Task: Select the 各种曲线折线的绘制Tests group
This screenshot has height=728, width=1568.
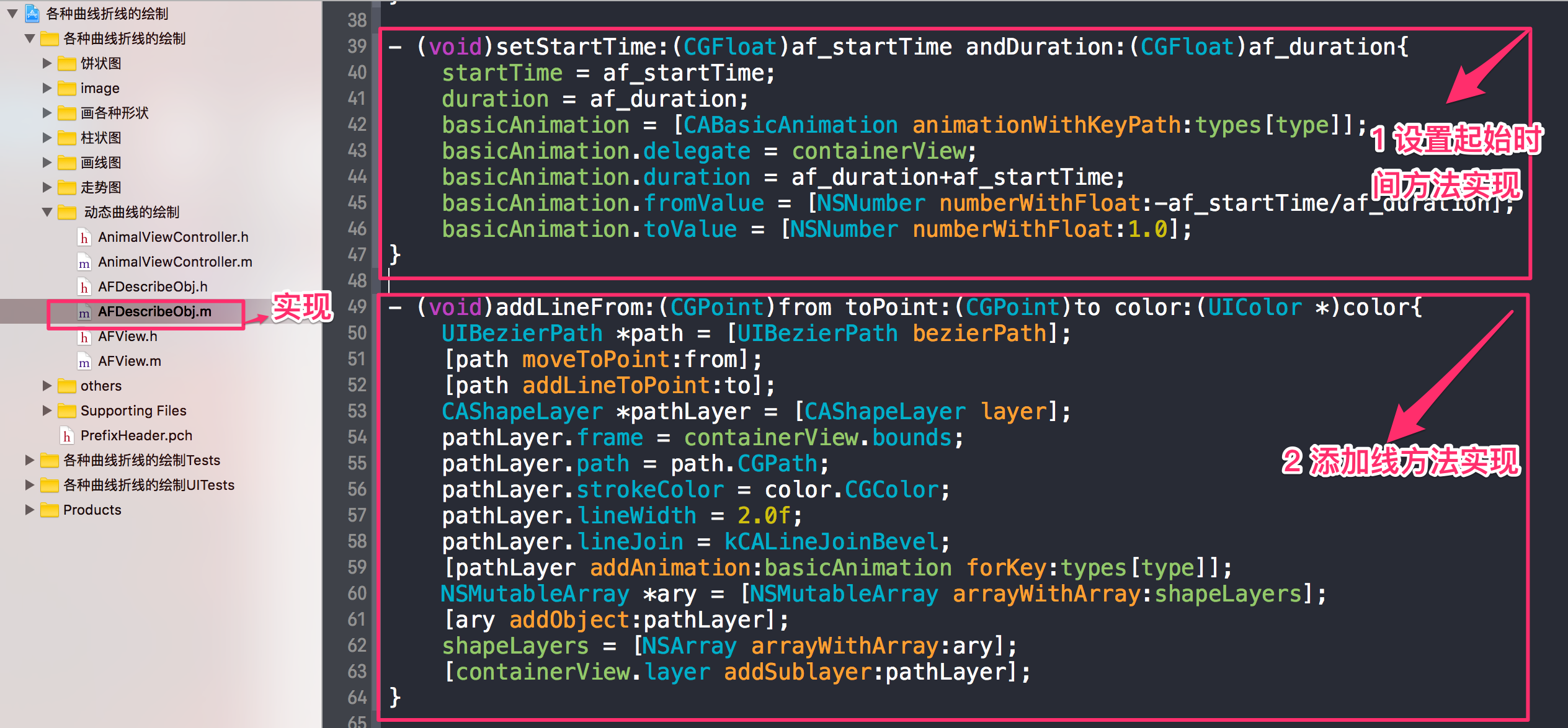Action: tap(141, 460)
